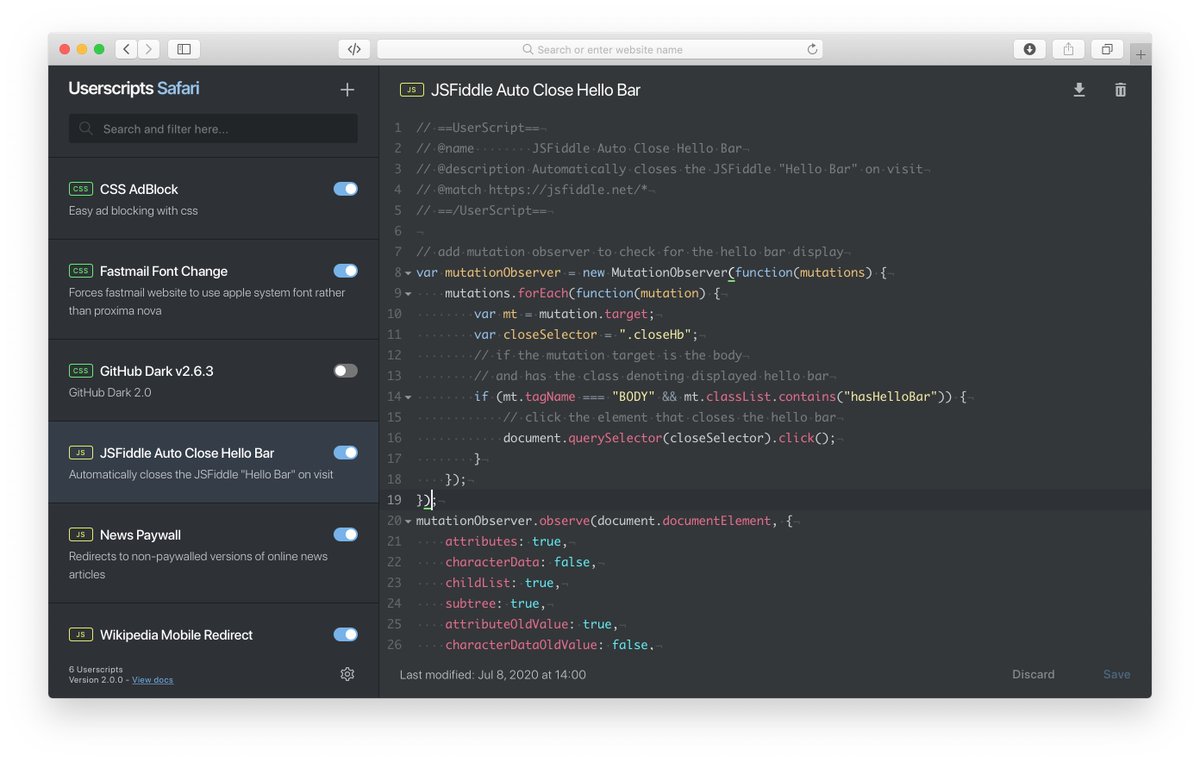The width and height of the screenshot is (1200, 762).
Task: Click the editor title 'JSFiddle Auto Close Hello Bar'
Action: (535, 90)
